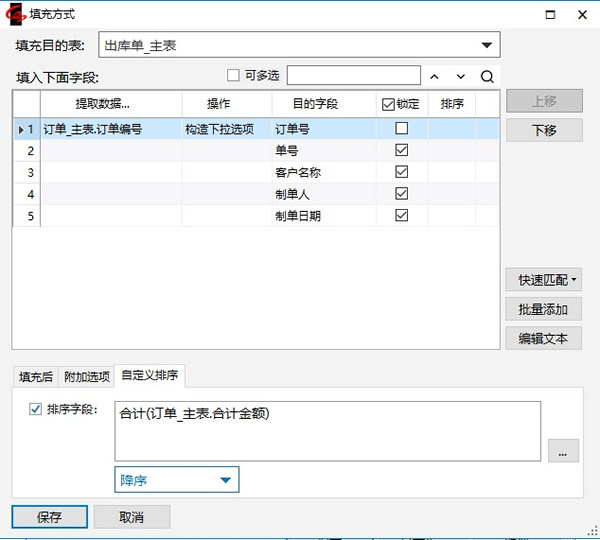Click the 下移 button
This screenshot has width=600, height=540.
[544, 131]
